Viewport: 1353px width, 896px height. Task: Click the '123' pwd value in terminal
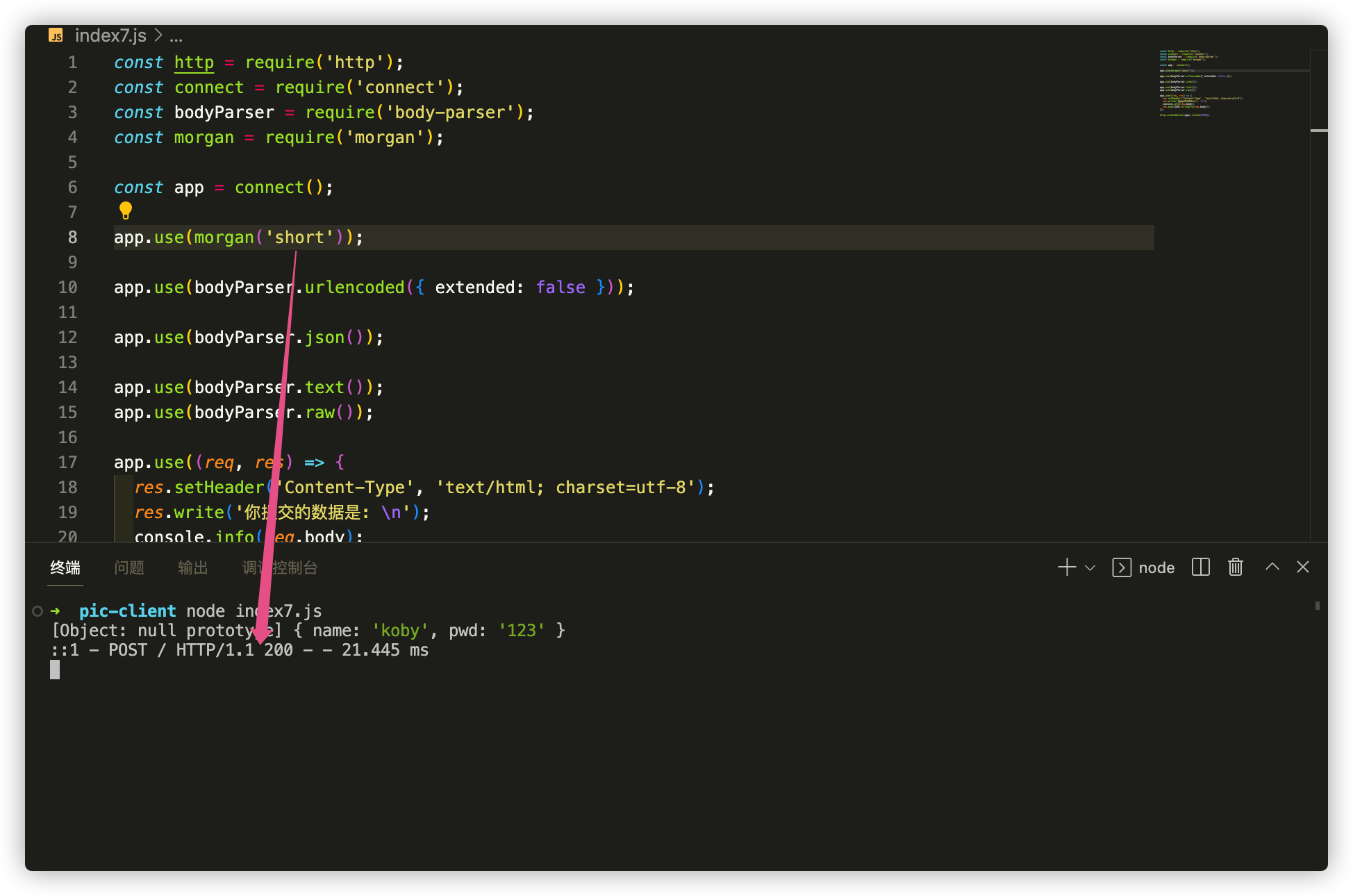click(522, 631)
